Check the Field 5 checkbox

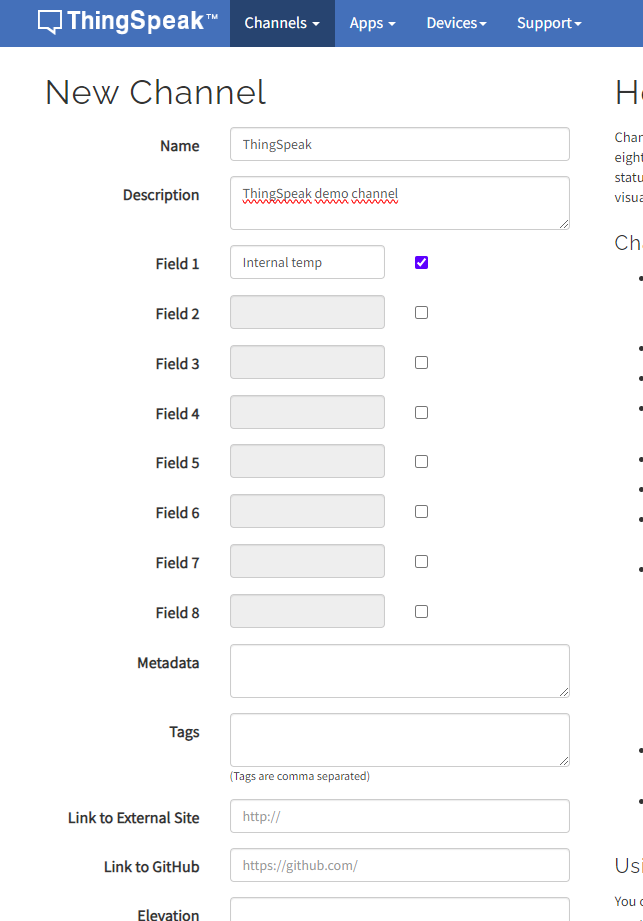tap(421, 462)
